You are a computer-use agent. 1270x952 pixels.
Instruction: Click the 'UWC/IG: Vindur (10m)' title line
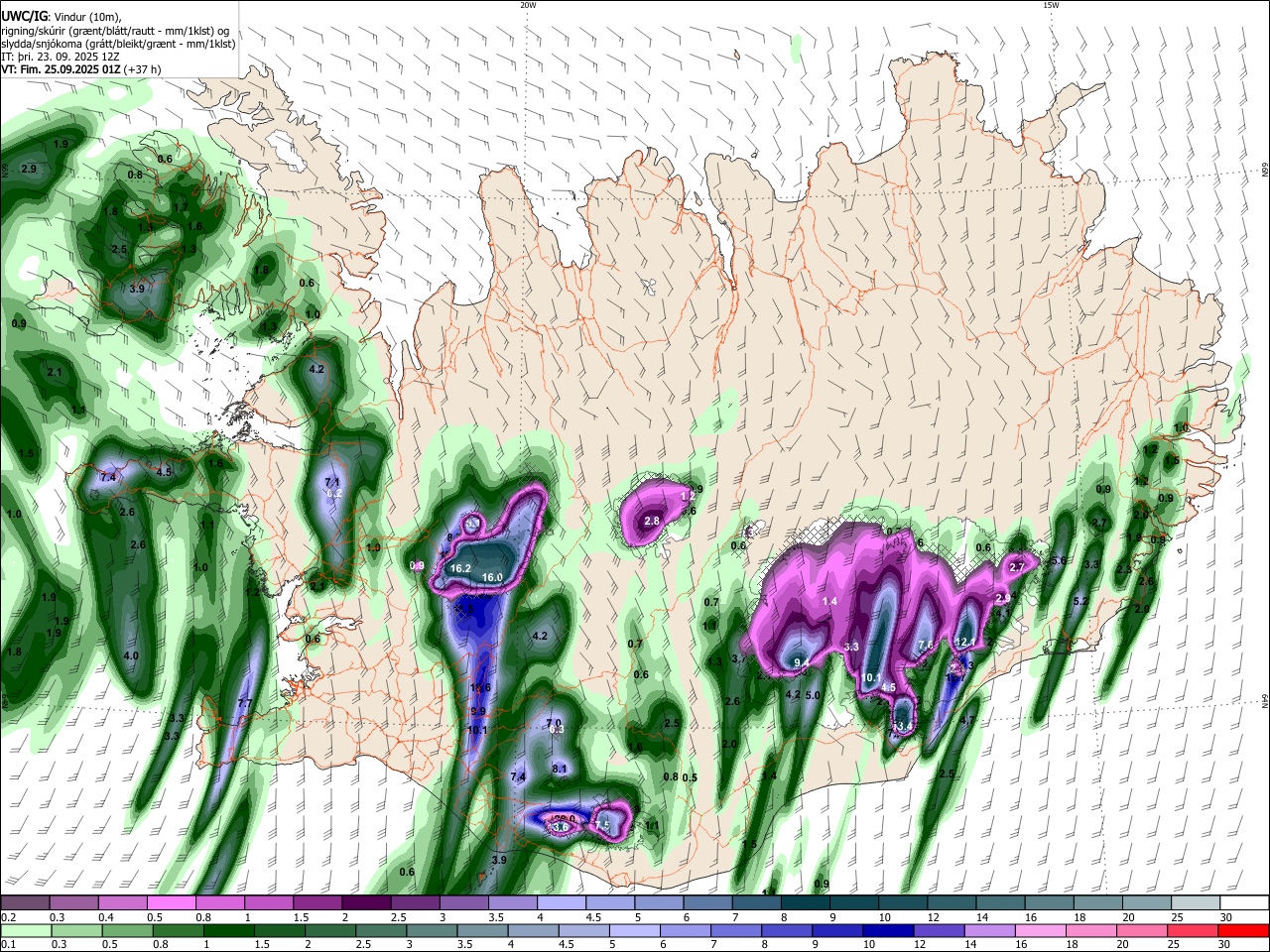[63, 17]
